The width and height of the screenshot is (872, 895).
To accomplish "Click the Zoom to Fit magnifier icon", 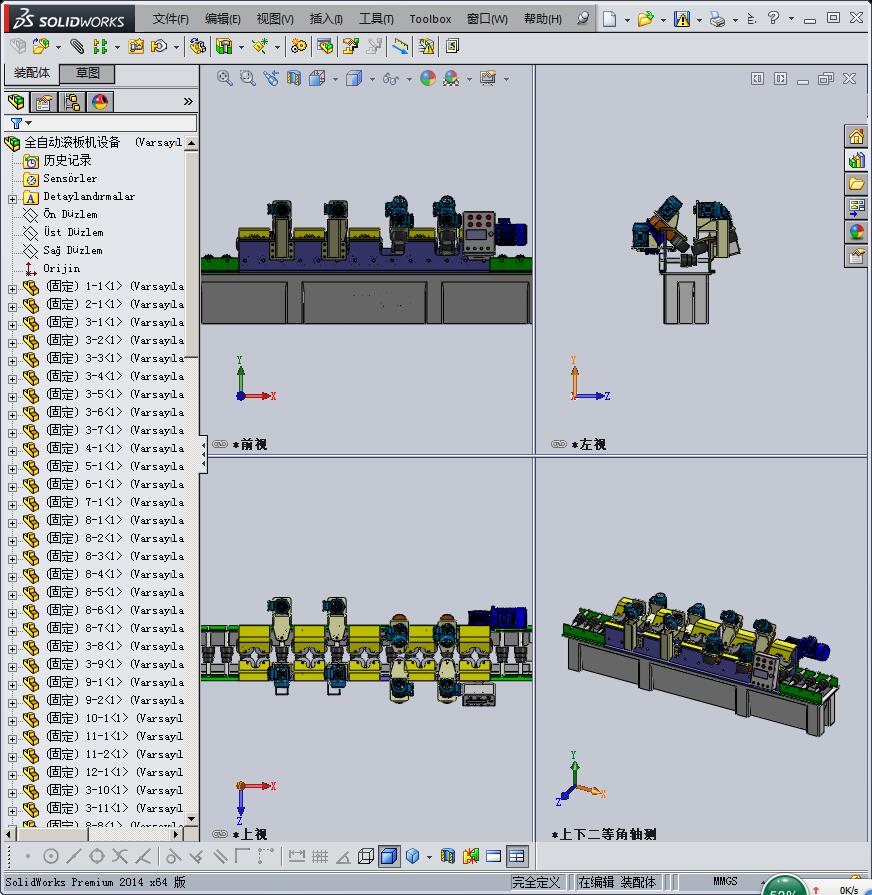I will [x=225, y=78].
